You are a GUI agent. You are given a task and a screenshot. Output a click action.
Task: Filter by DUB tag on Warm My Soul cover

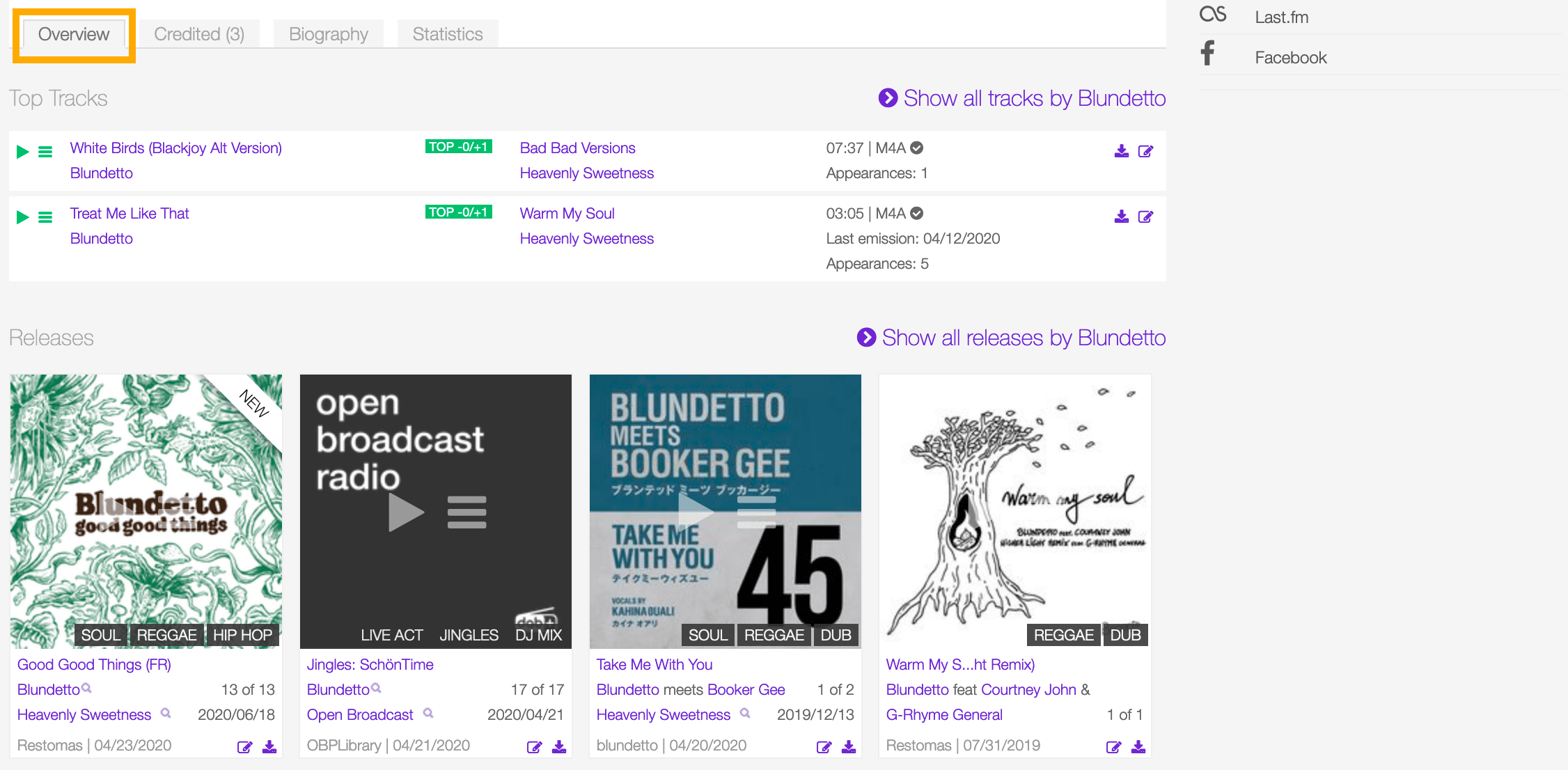[1125, 635]
